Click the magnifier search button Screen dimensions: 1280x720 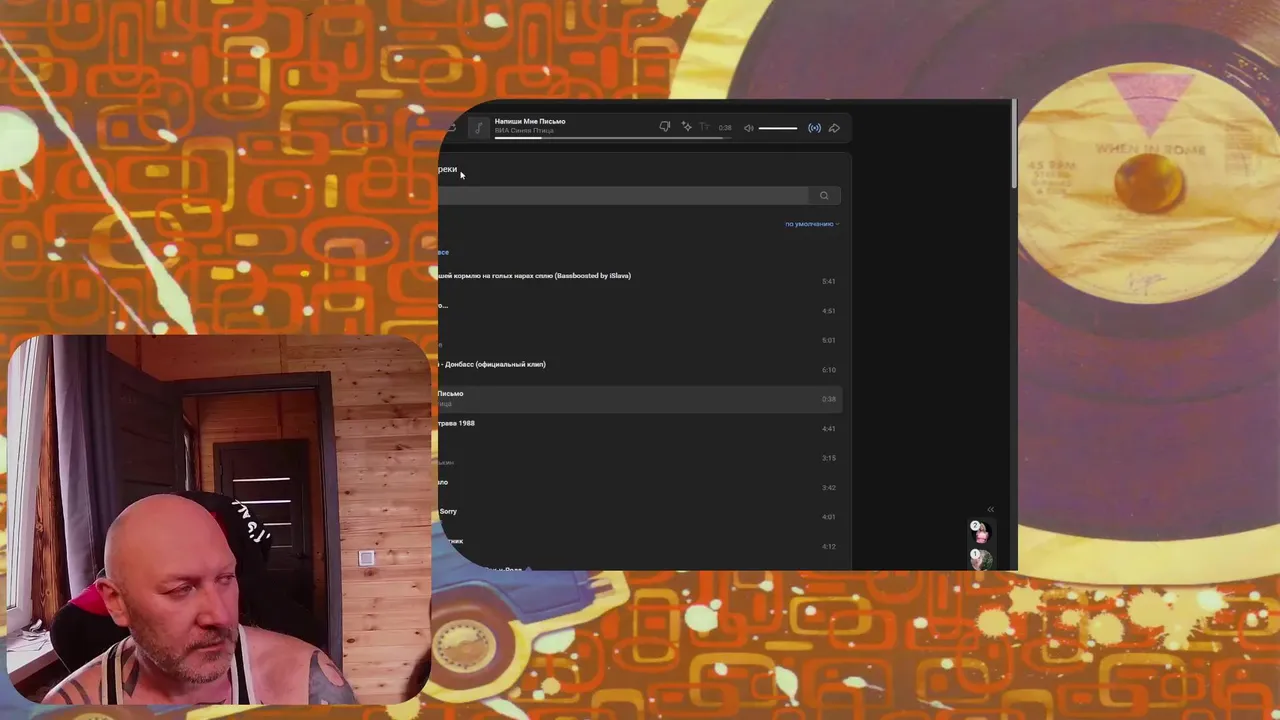(x=824, y=196)
